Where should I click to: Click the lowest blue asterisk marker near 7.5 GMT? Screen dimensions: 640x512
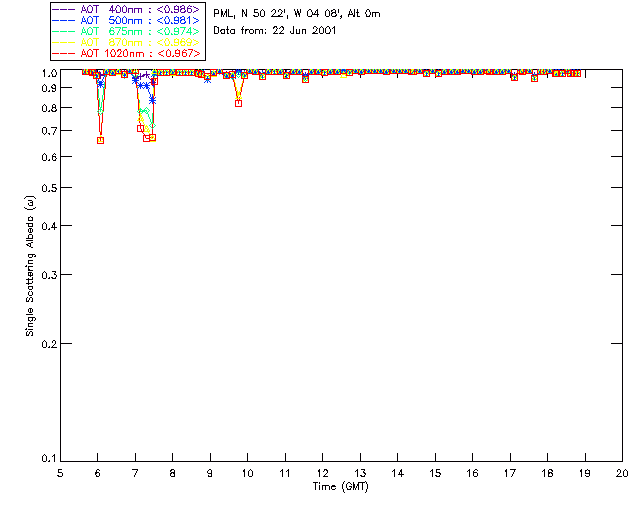(152, 100)
